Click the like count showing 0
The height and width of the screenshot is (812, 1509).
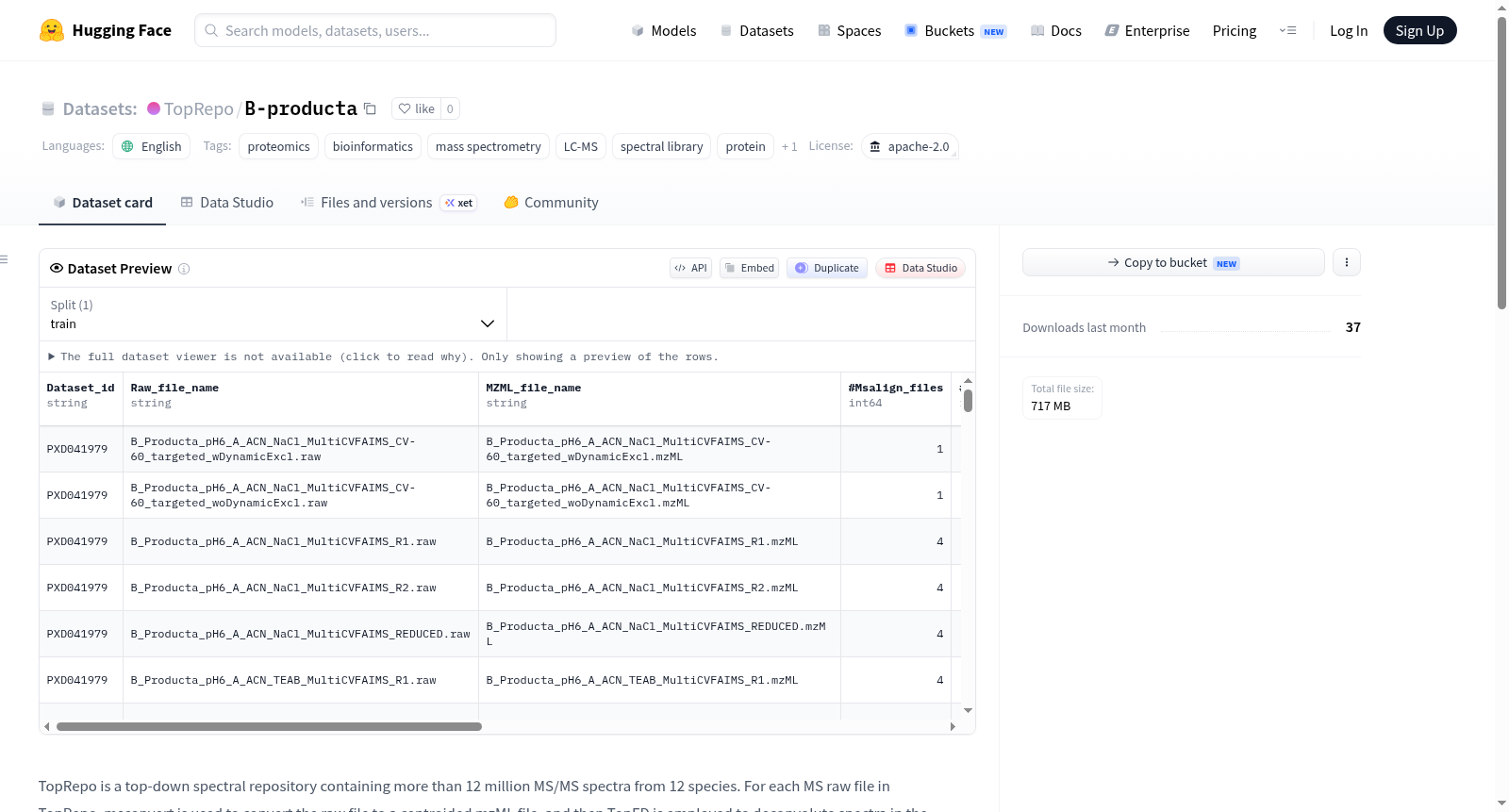click(x=450, y=108)
